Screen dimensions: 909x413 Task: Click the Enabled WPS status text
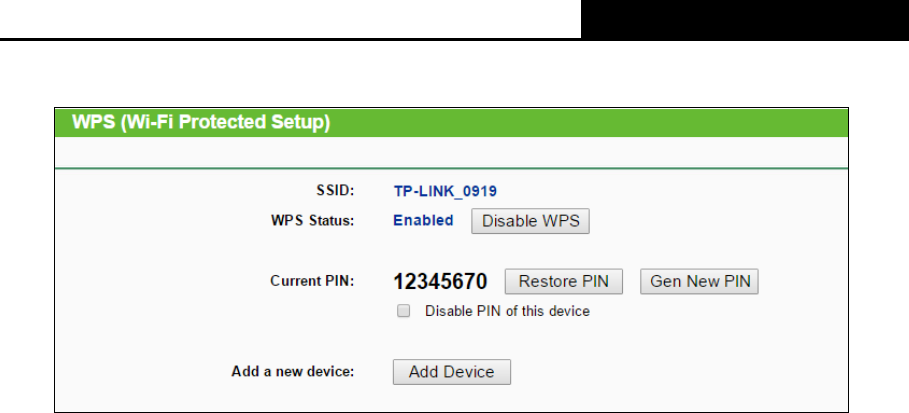click(423, 220)
